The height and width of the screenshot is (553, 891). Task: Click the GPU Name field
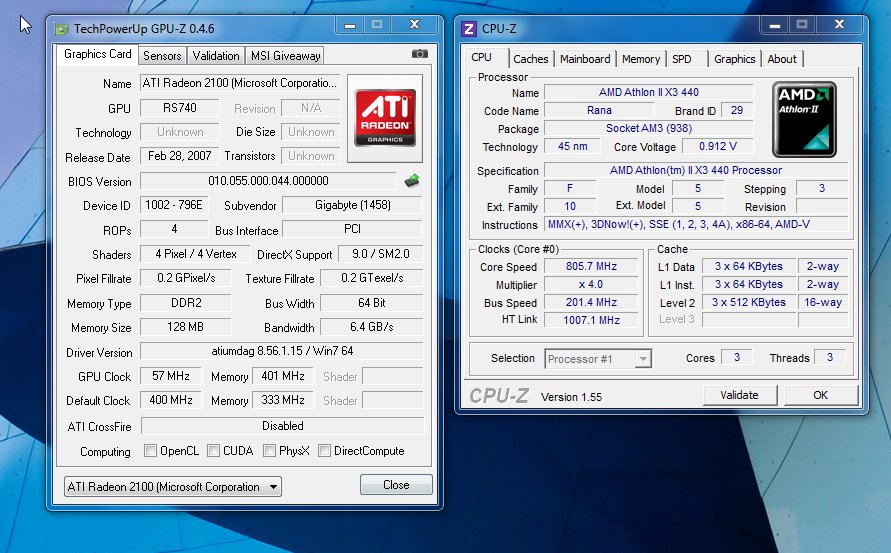tap(240, 83)
